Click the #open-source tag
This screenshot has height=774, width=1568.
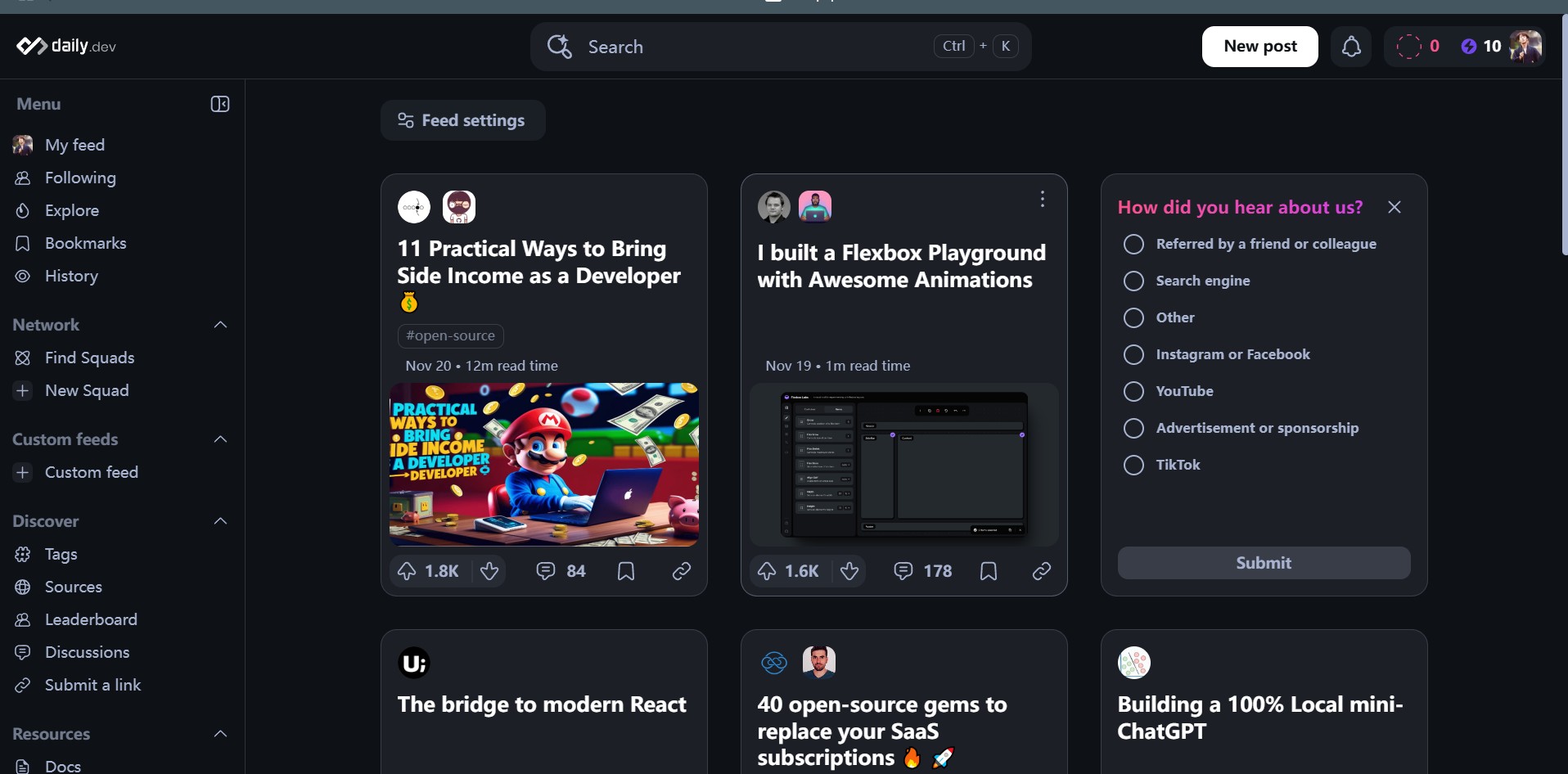coord(451,335)
